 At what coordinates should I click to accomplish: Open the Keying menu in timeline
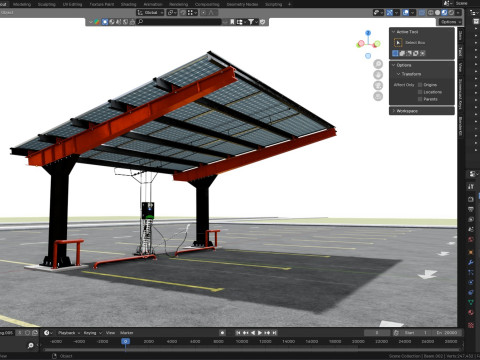pyautogui.click(x=92, y=333)
